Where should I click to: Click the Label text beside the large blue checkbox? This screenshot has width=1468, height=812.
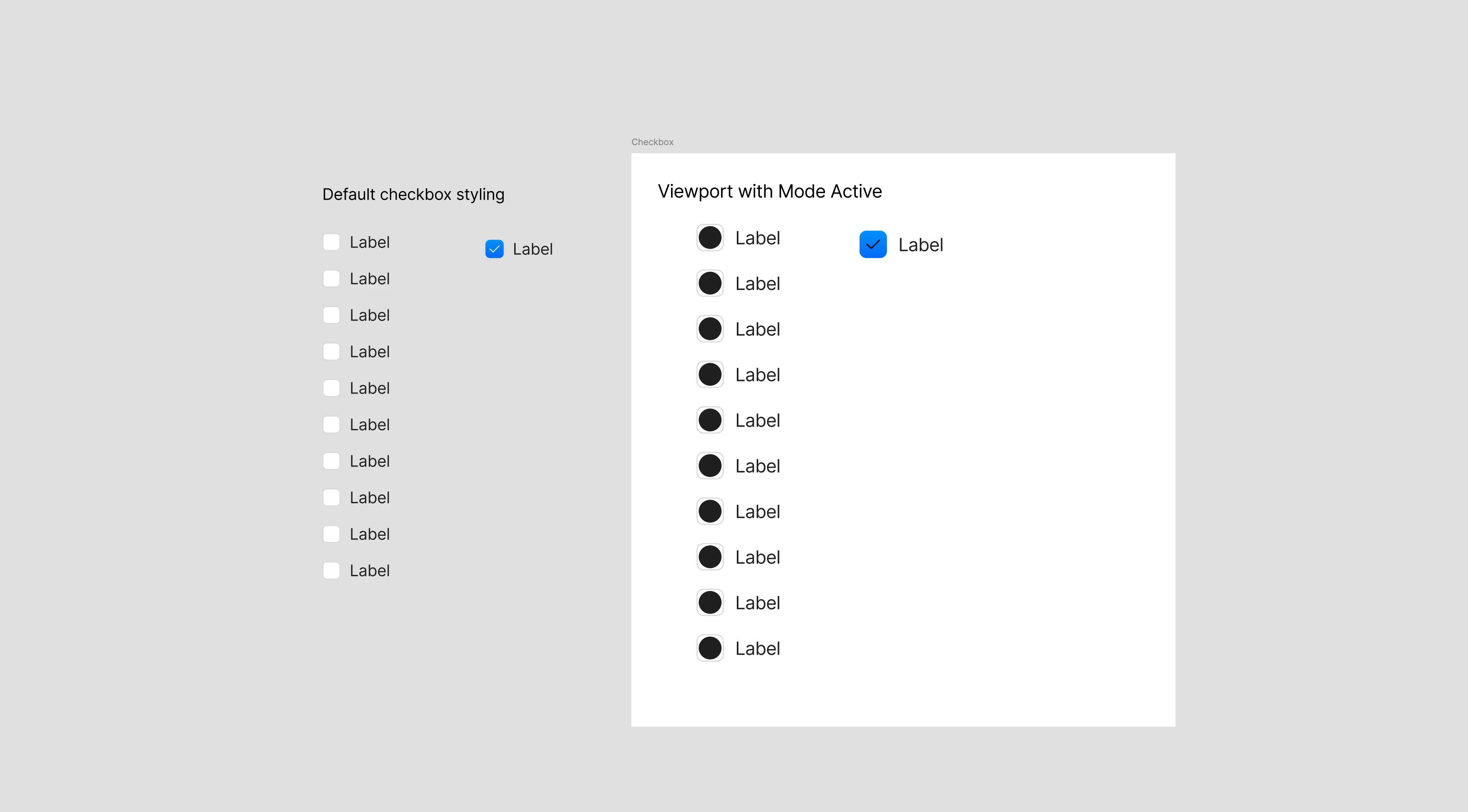(921, 245)
